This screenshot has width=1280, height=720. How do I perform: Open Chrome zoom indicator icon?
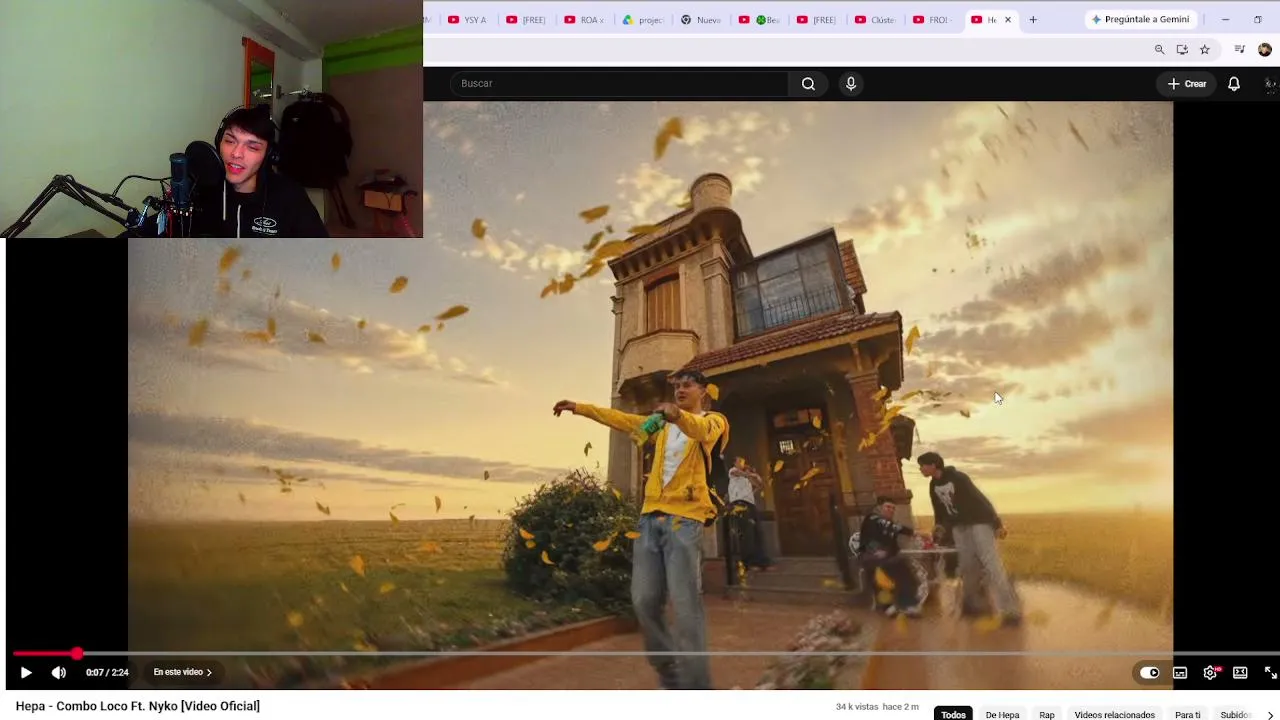(1160, 50)
